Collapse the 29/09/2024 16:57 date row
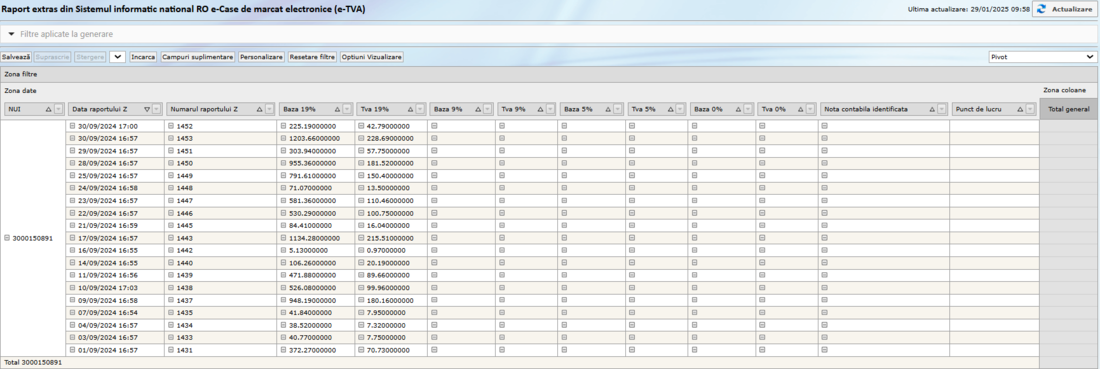Screen dimensions: 1100x369 point(72,151)
